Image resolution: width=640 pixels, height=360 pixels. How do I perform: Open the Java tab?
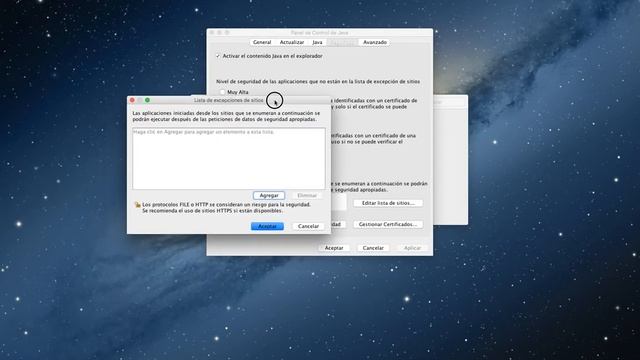[318, 42]
